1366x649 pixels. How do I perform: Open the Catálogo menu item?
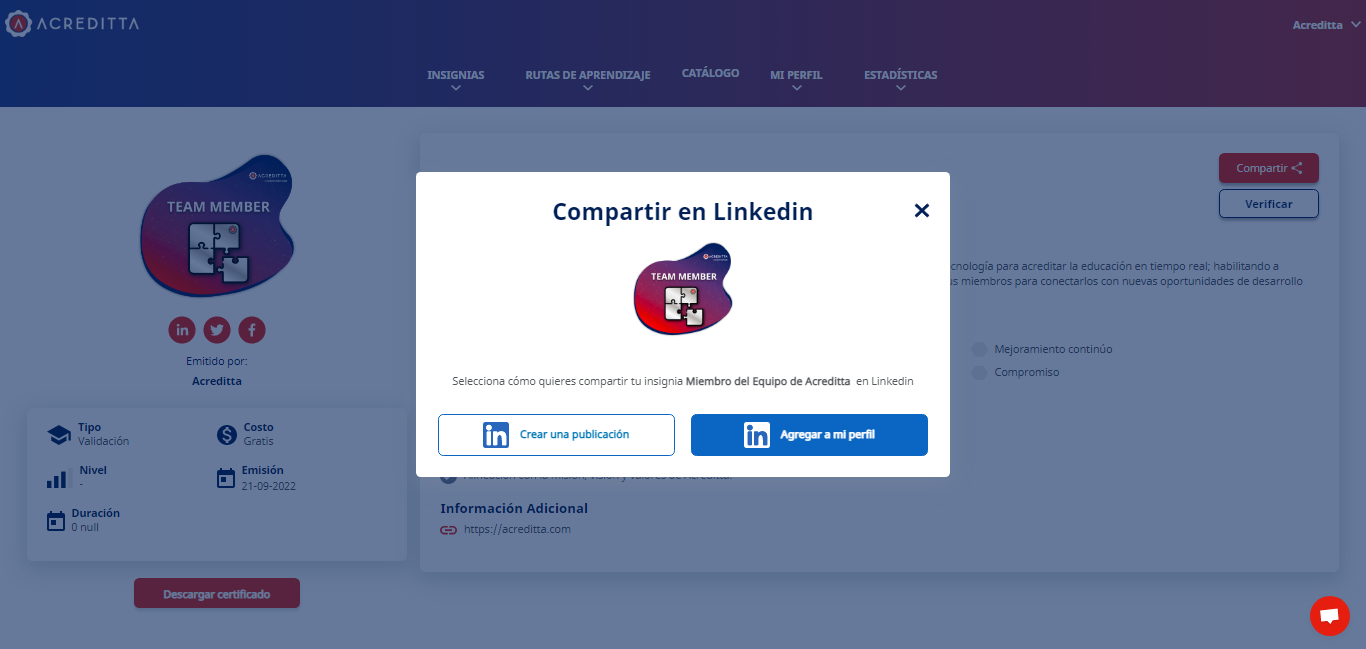pos(711,73)
